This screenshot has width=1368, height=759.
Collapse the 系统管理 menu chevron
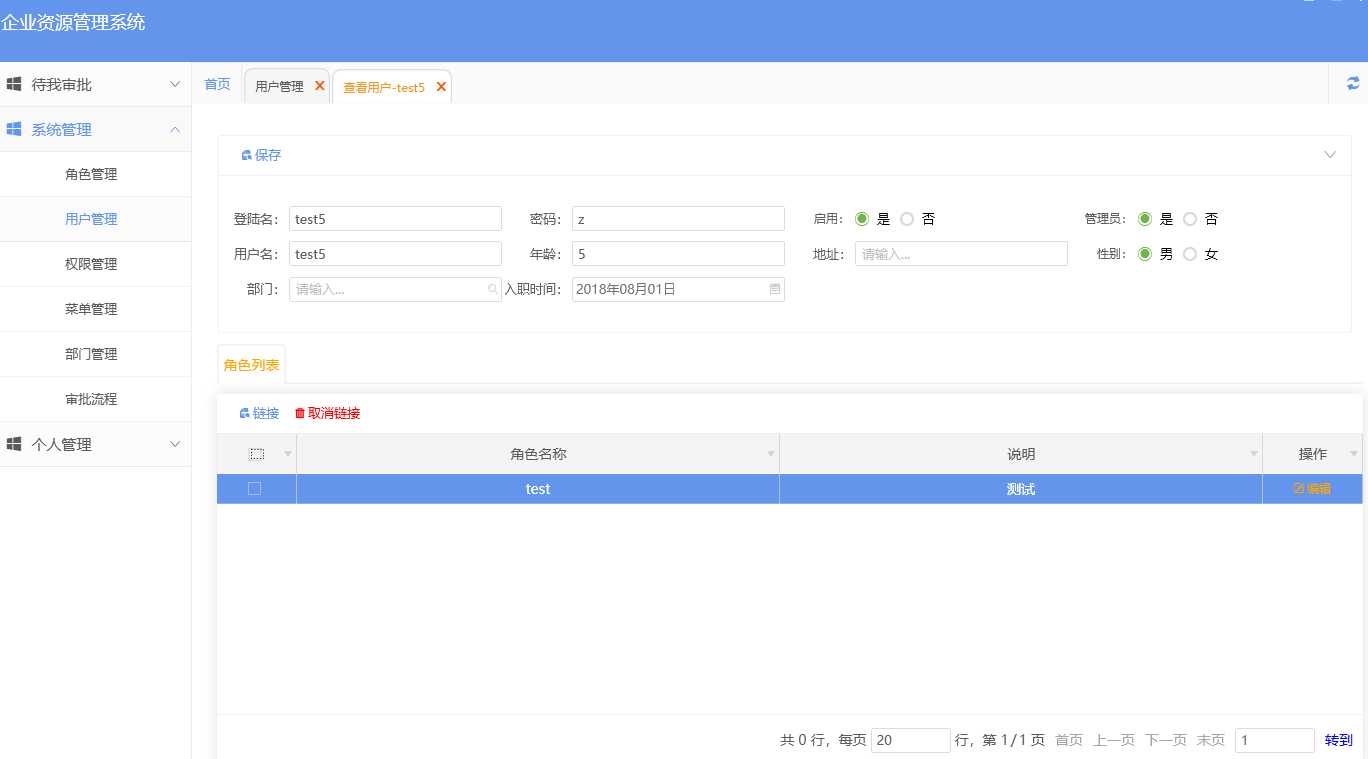175,129
